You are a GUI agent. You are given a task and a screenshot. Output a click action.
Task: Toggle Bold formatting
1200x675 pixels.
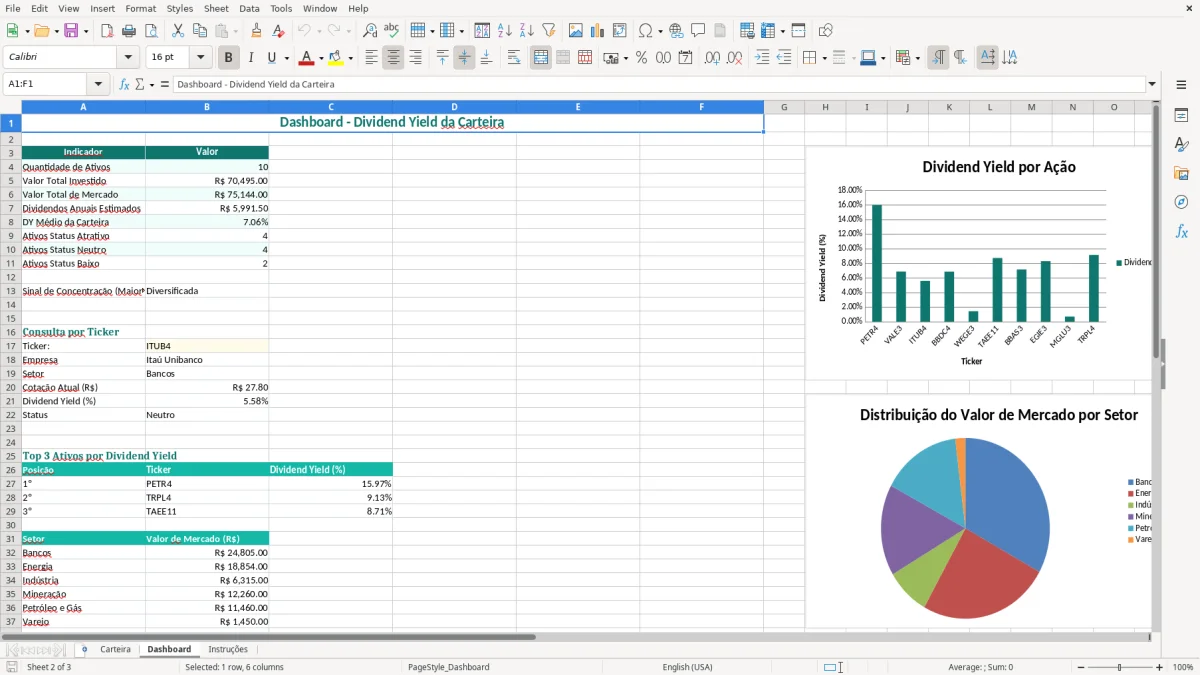(229, 58)
